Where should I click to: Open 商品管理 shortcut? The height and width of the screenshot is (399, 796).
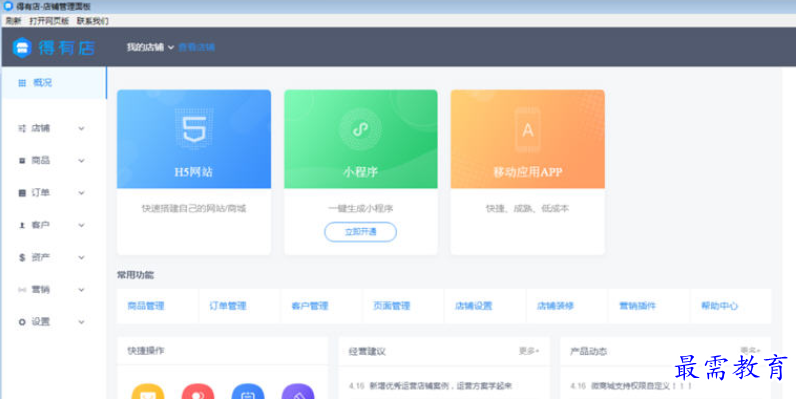[146, 306]
